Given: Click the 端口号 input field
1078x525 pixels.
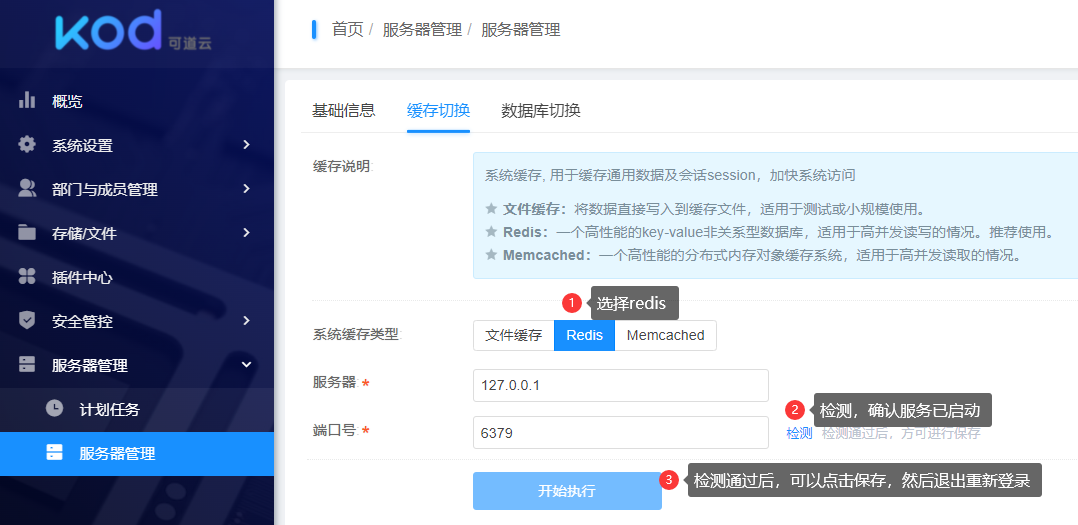Looking at the screenshot, I should (620, 433).
